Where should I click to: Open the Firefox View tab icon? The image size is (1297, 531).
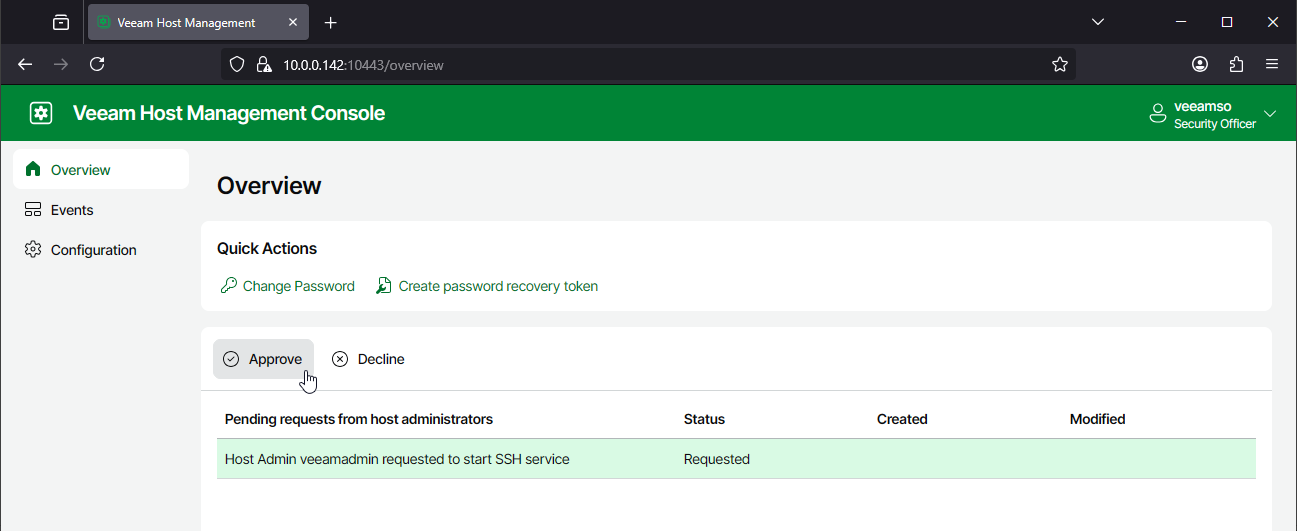pos(61,22)
